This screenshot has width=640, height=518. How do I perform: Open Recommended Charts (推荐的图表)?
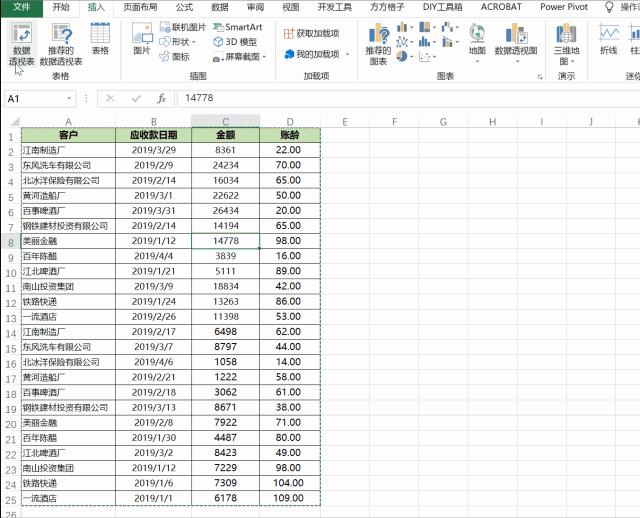(378, 44)
